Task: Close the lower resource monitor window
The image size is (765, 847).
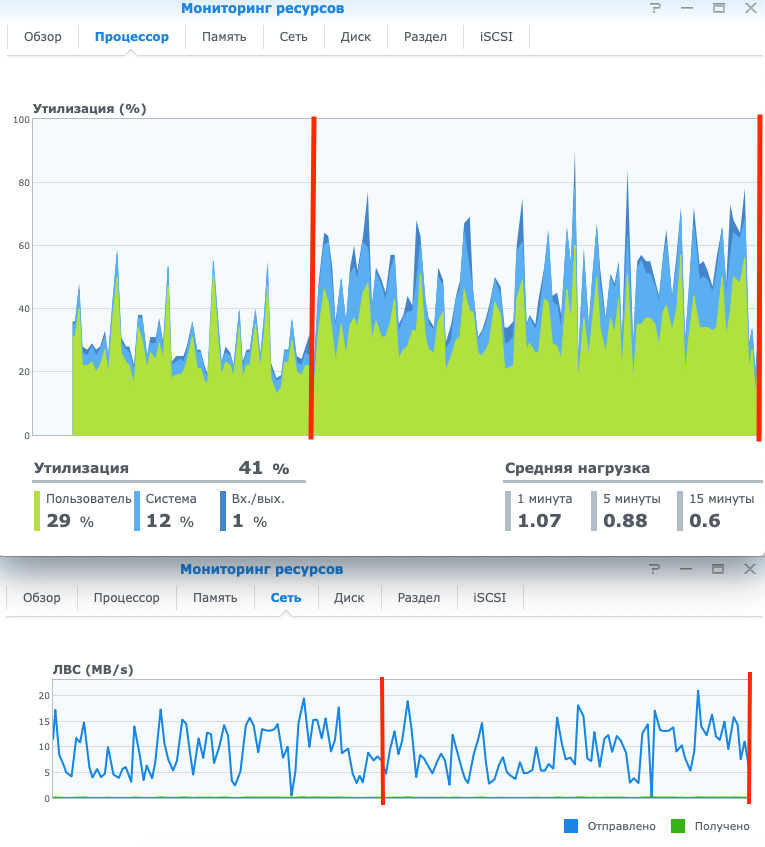Action: 750,569
